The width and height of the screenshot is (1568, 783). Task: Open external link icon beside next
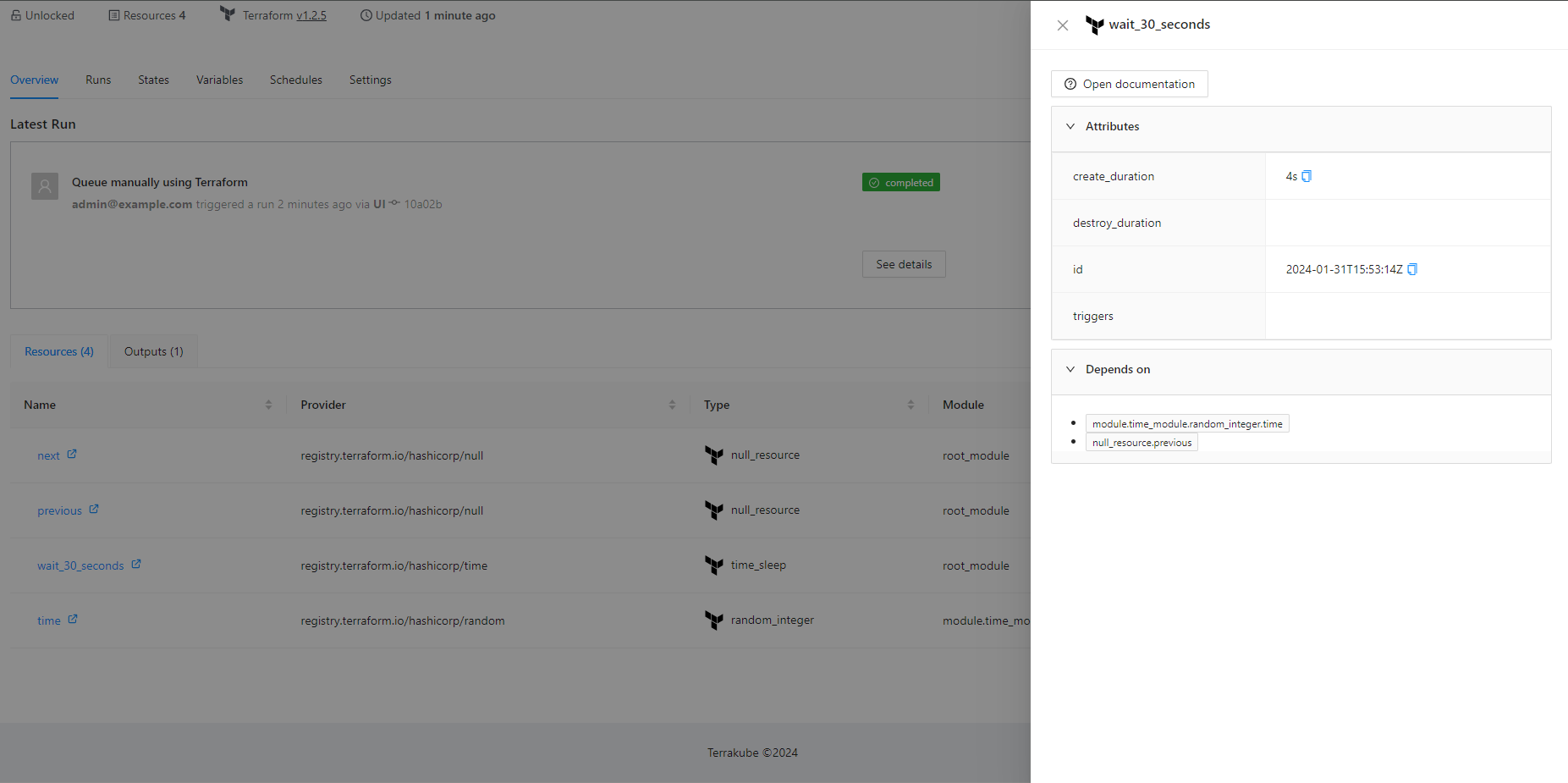tap(72, 455)
